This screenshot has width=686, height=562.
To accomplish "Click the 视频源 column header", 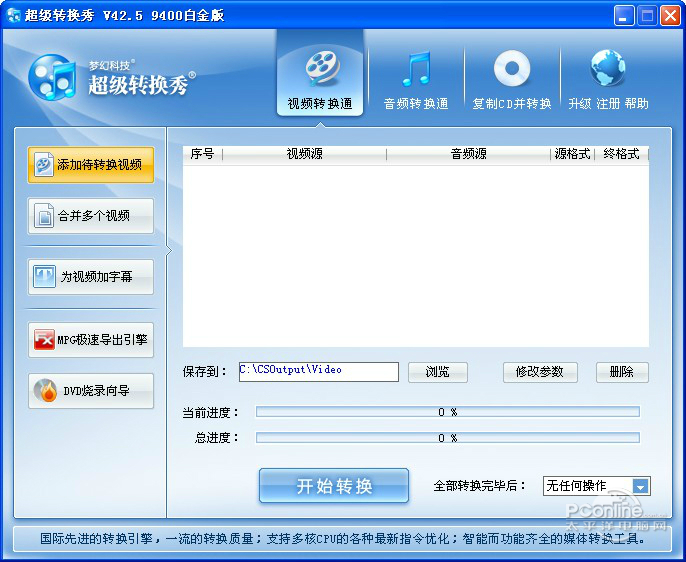I will [x=304, y=154].
